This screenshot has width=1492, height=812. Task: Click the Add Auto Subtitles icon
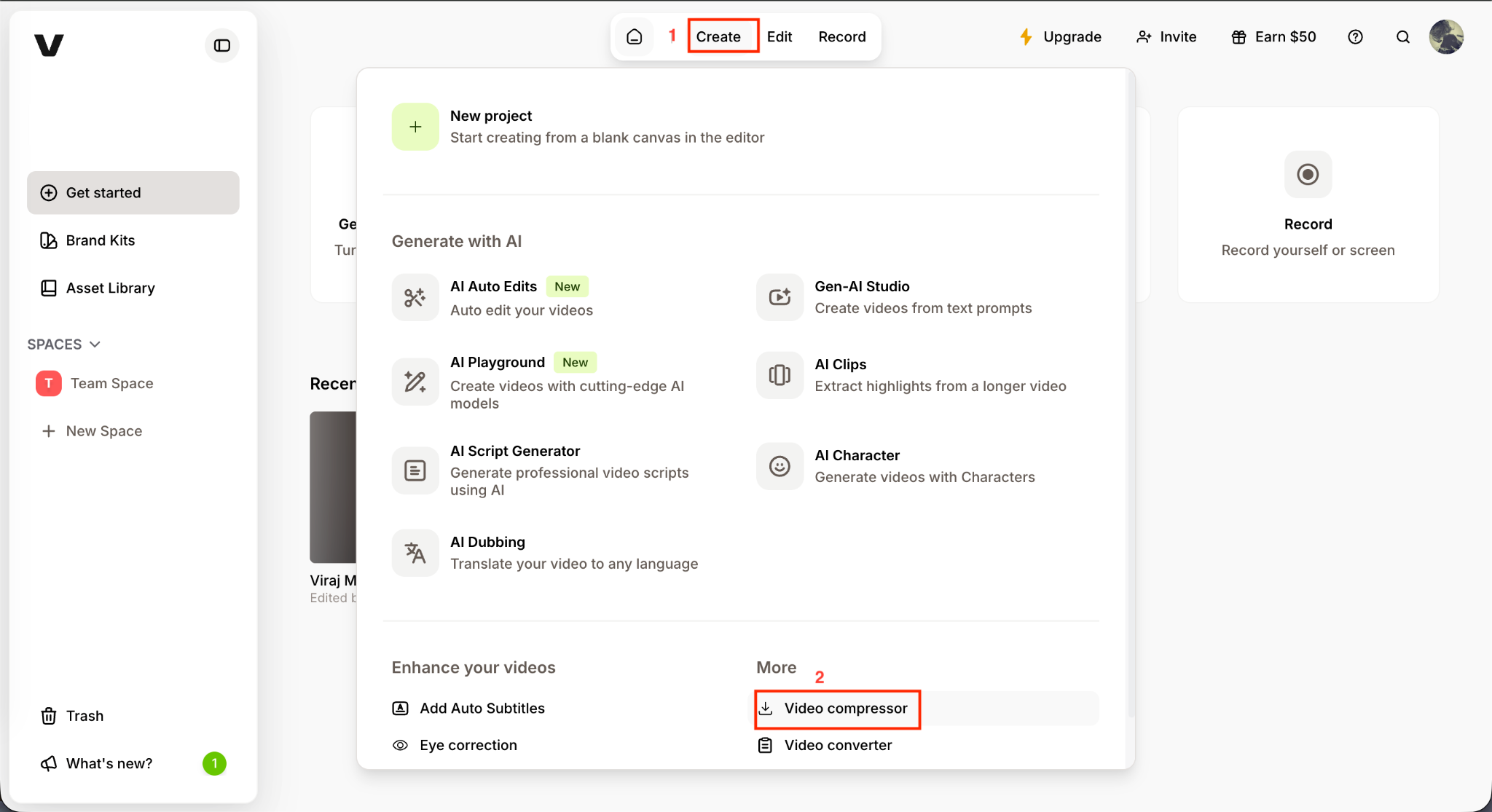point(400,708)
